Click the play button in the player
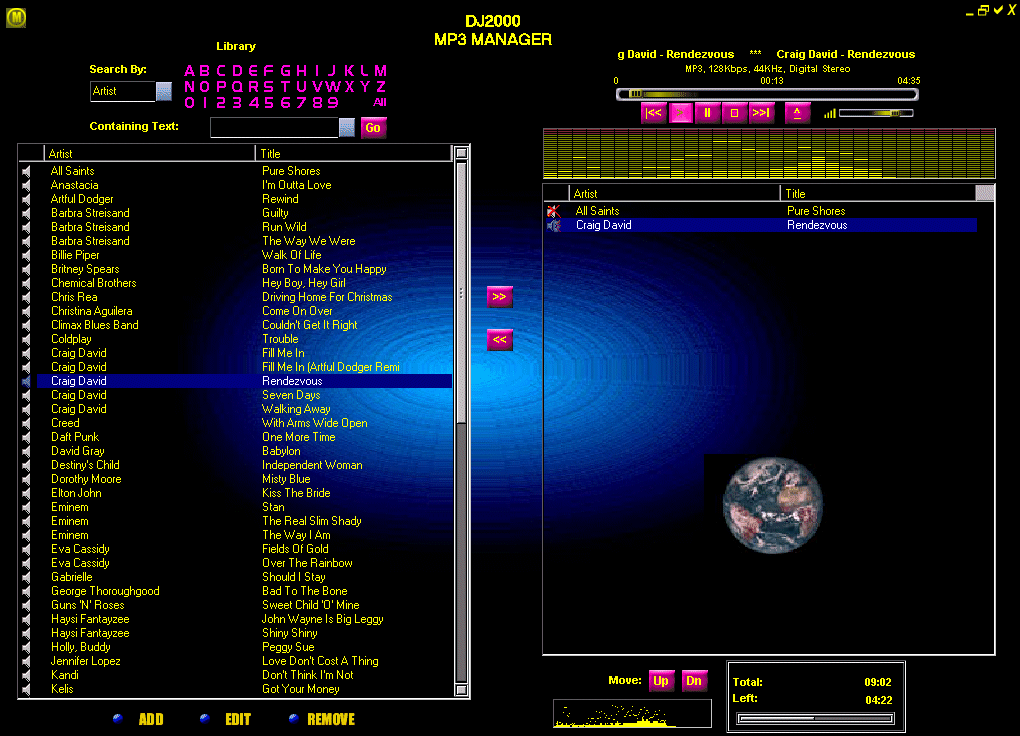Screen dimensions: 1020x736 click(x=680, y=113)
